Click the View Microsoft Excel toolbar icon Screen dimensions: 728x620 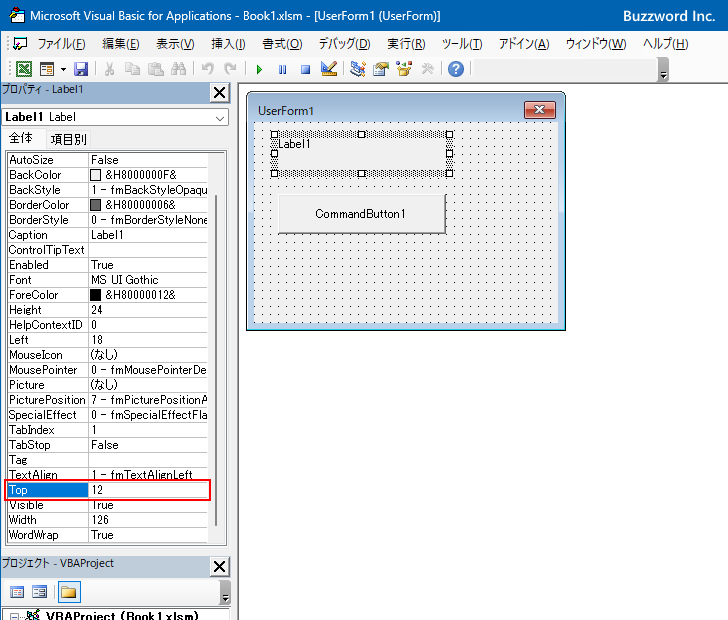[24, 69]
